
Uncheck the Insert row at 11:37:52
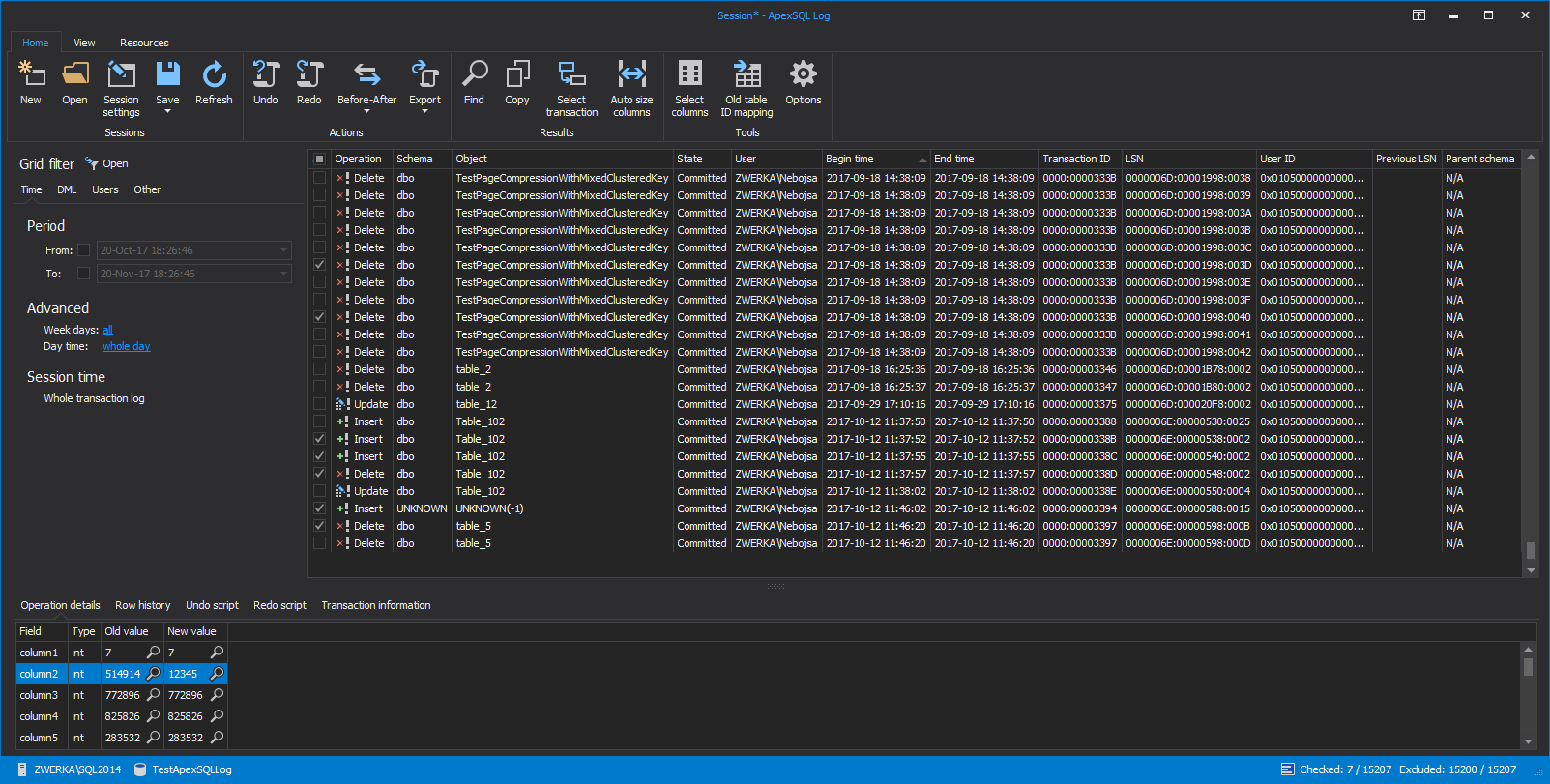point(319,439)
